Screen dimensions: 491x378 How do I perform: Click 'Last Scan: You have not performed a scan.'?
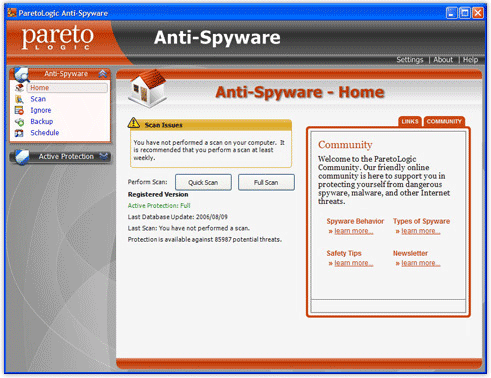(x=189, y=228)
